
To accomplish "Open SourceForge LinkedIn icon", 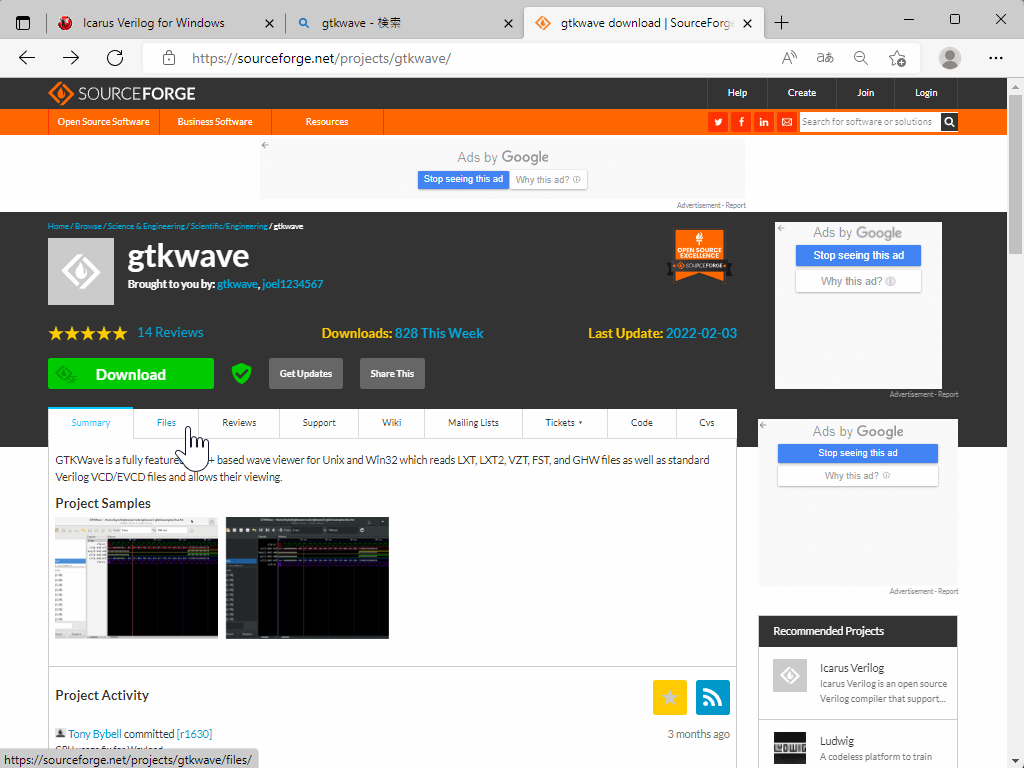I will [x=763, y=122].
